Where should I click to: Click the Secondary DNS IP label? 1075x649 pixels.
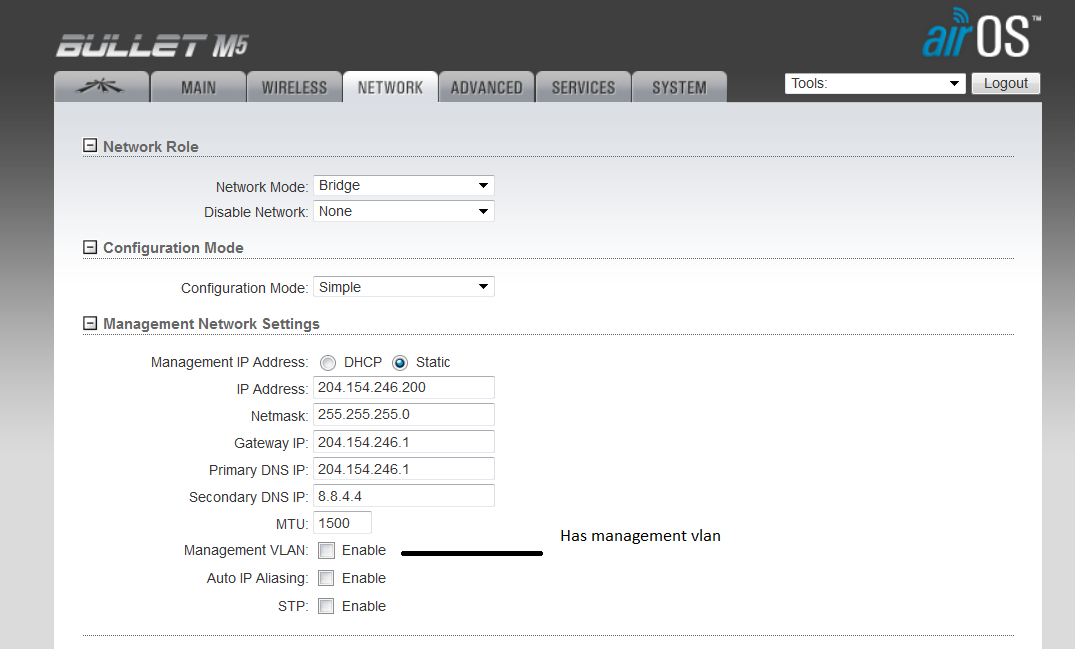coord(249,497)
